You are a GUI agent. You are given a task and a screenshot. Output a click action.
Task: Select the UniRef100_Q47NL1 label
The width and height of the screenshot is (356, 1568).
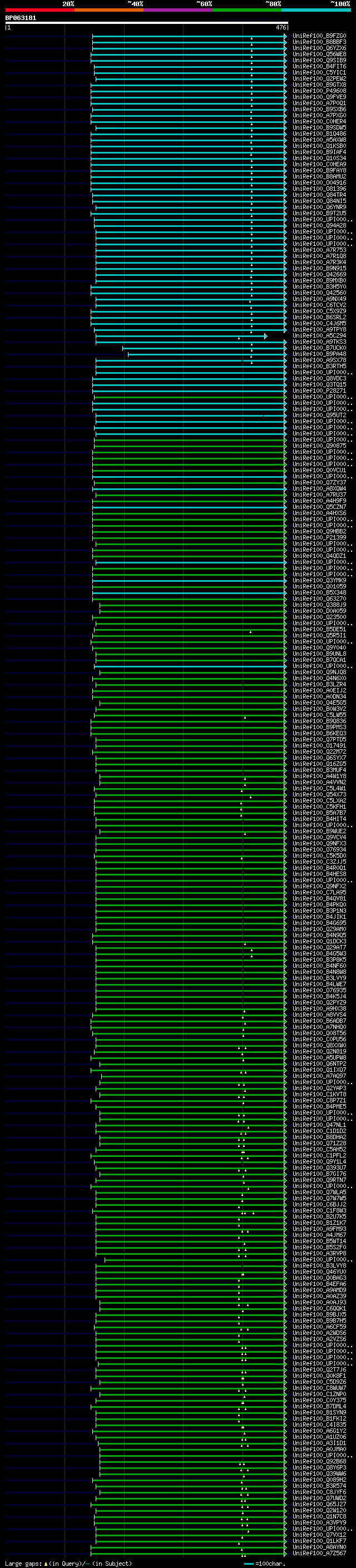coord(319,1125)
